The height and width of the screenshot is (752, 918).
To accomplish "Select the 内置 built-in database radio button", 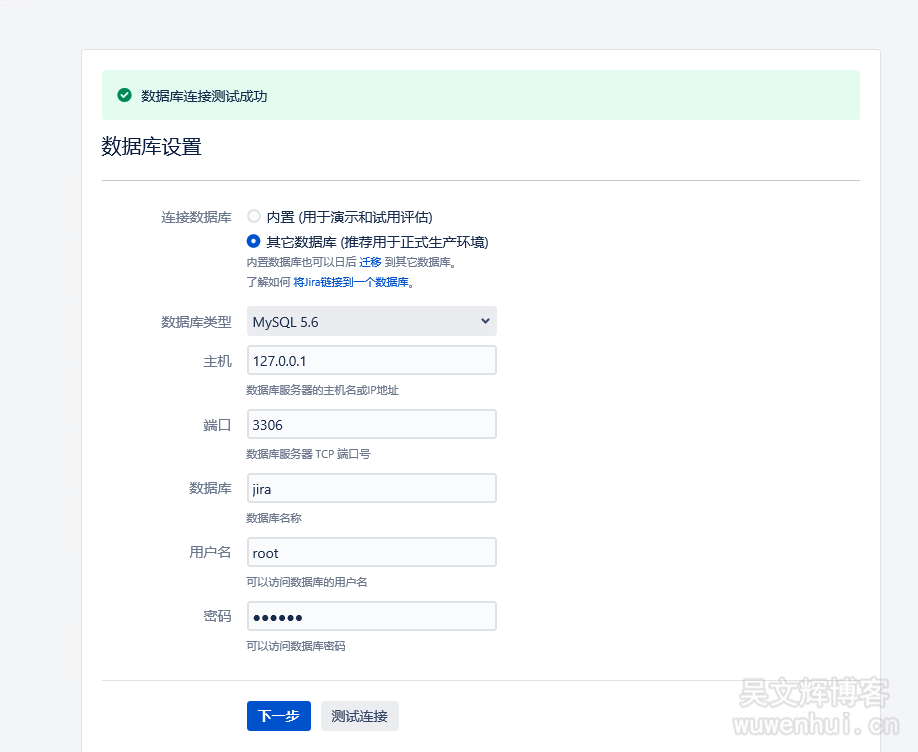I will 254,216.
